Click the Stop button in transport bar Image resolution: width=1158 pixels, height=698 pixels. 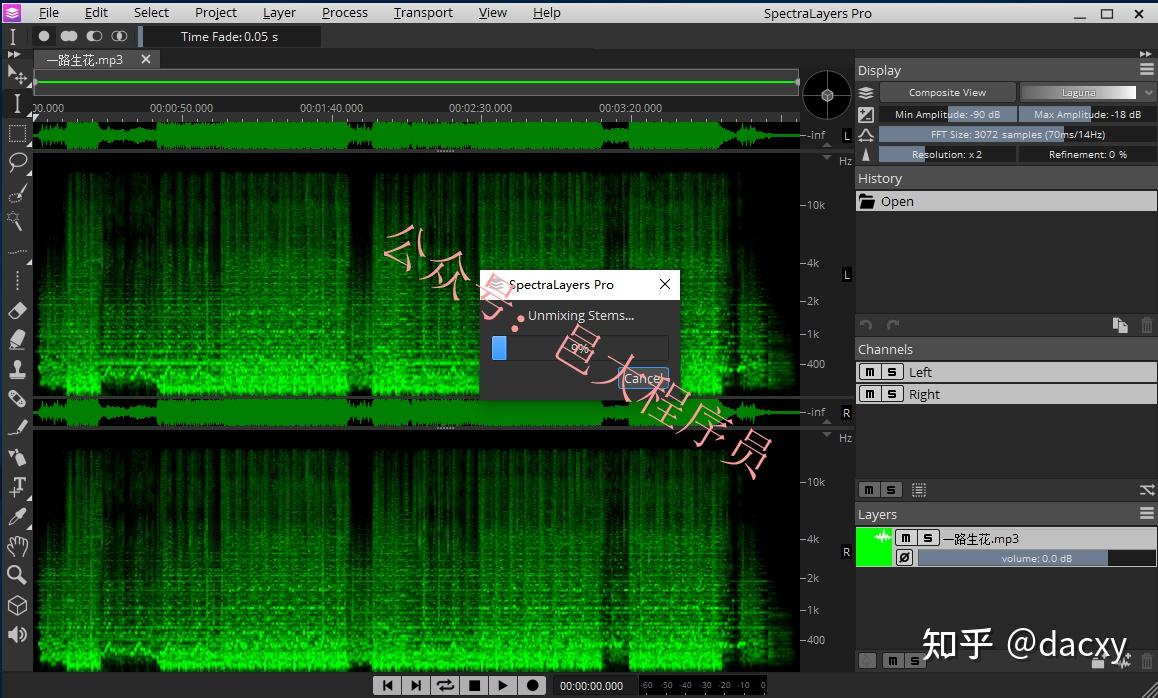(x=475, y=685)
